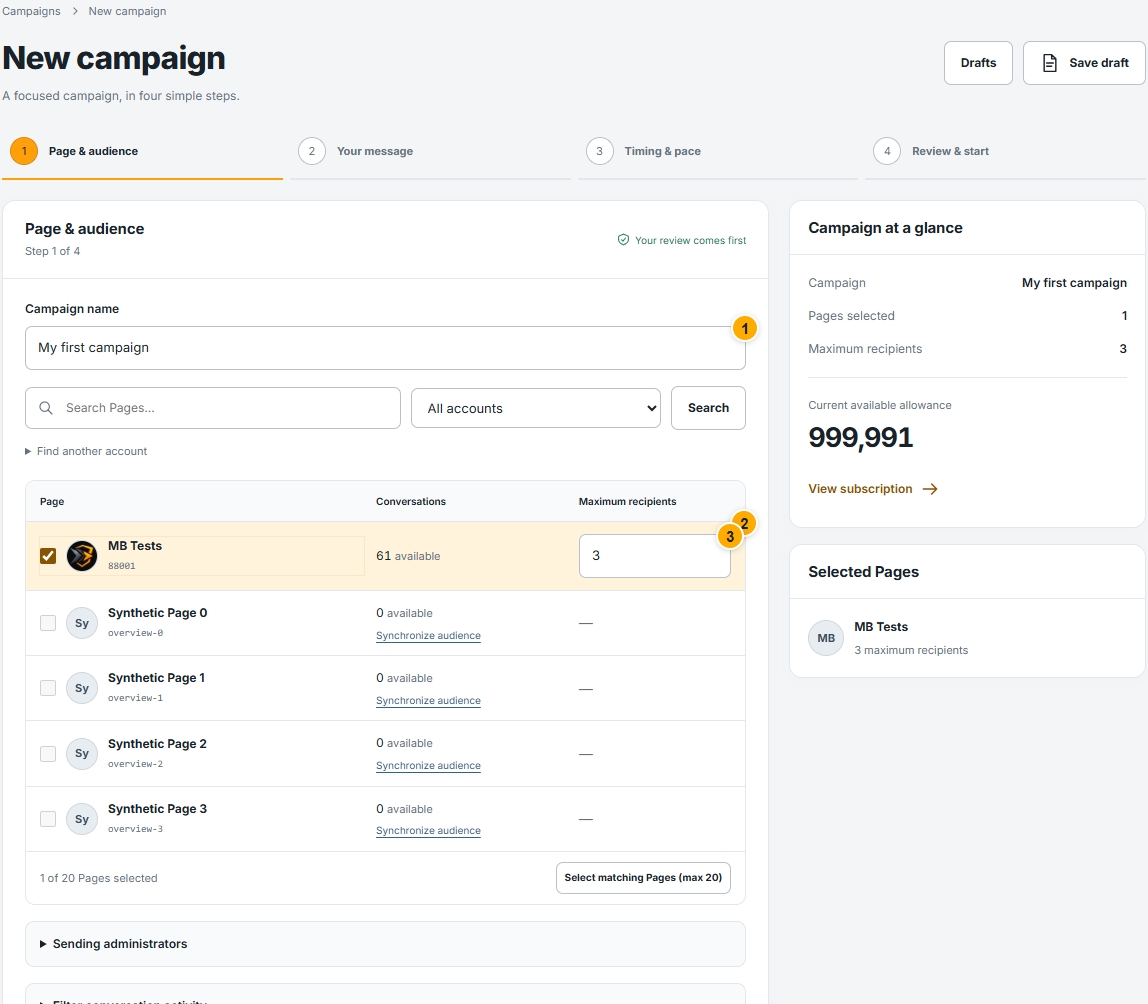Check the Synthetic Page 3 checkbox

(48, 819)
